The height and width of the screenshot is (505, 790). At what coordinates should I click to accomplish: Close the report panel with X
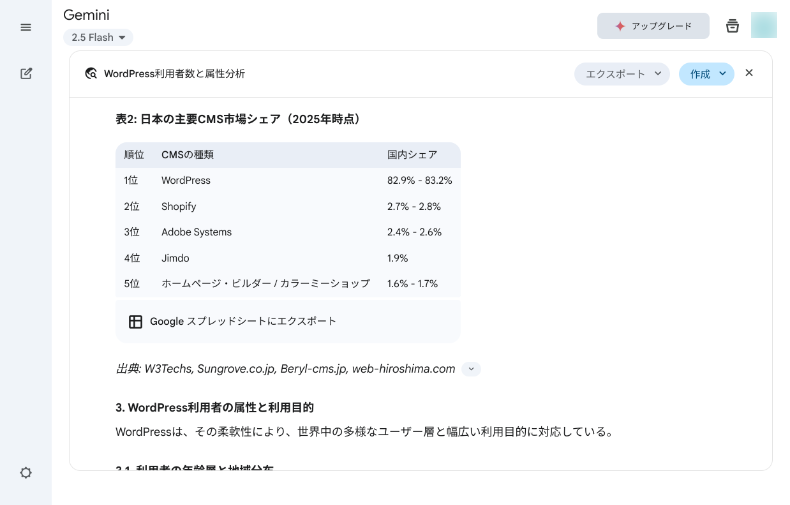pos(749,73)
